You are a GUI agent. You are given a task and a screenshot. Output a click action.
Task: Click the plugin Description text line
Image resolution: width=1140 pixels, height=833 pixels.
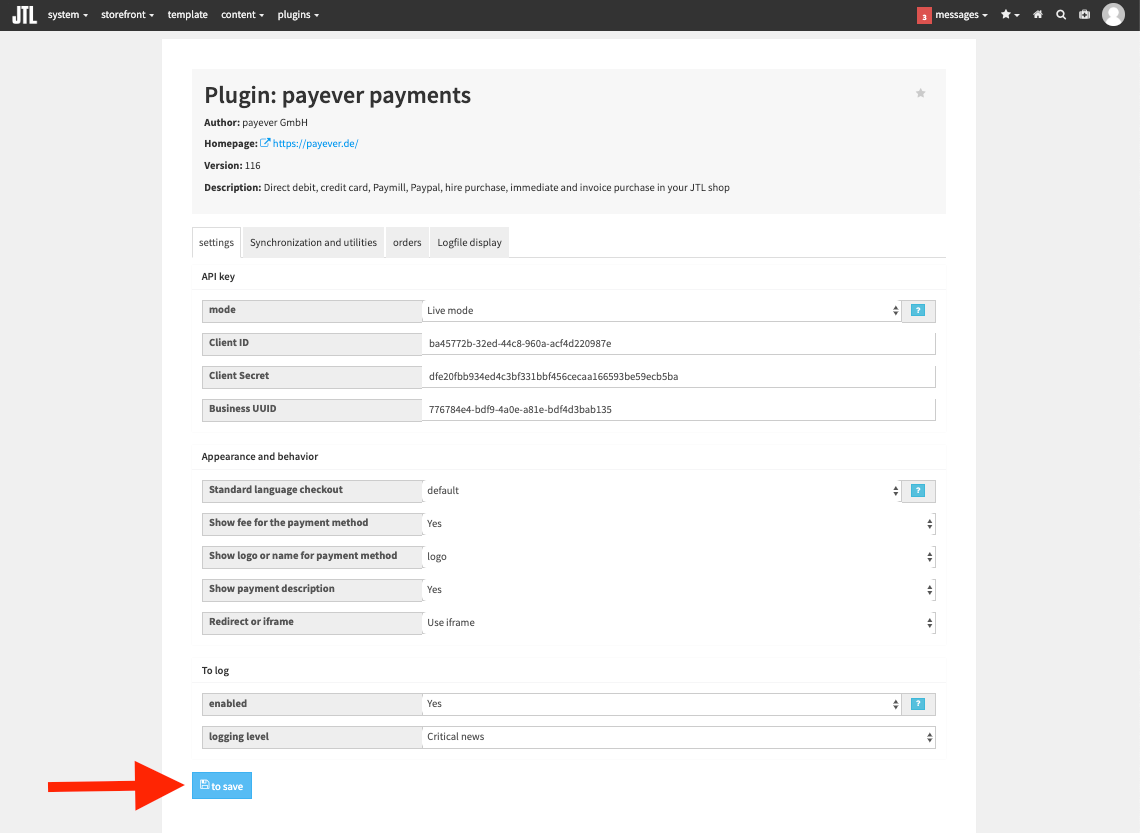click(467, 188)
